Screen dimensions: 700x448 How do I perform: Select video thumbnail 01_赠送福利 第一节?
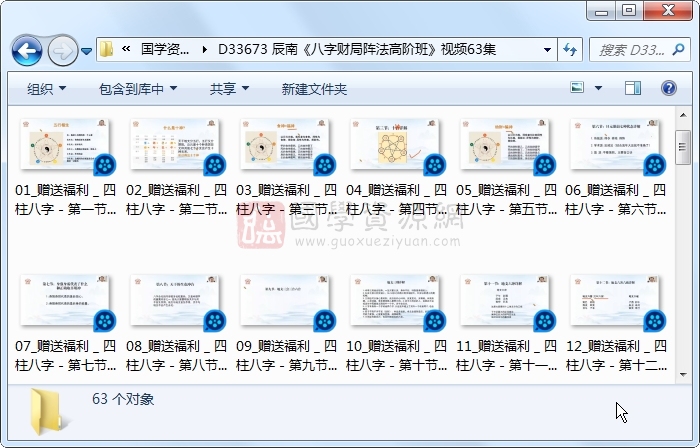pyautogui.click(x=66, y=145)
